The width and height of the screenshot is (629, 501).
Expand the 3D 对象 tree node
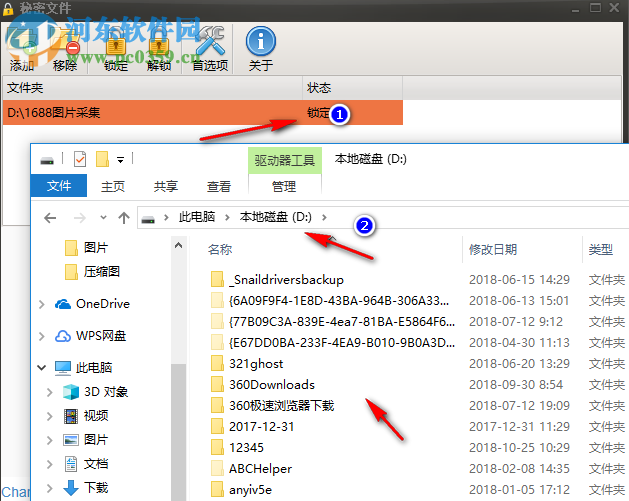49,392
